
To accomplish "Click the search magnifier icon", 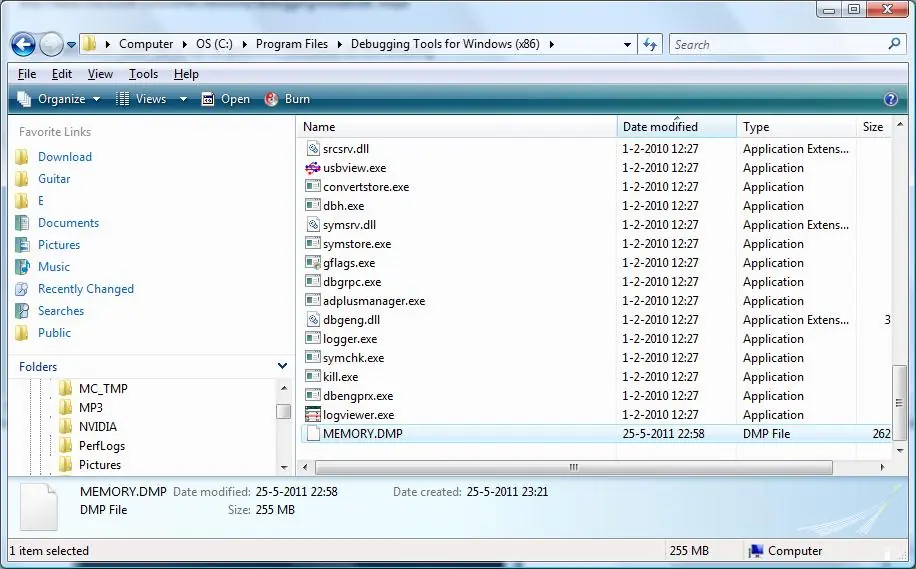I will [x=894, y=44].
